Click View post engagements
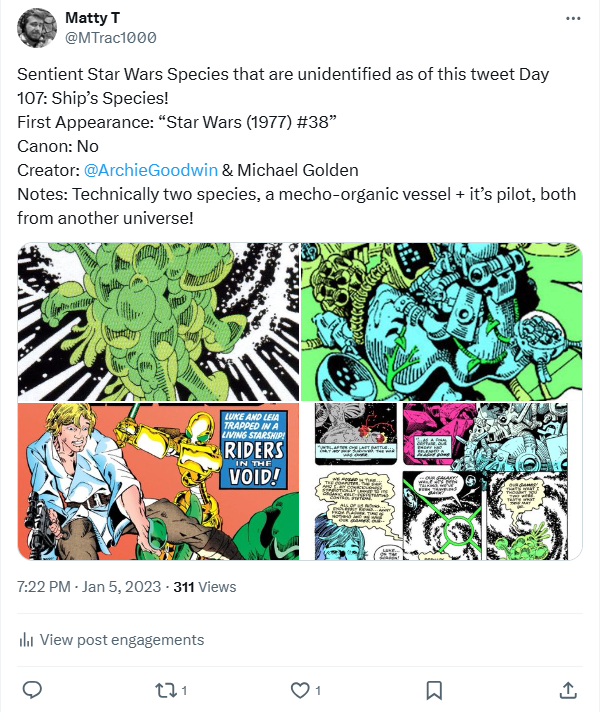Viewport: 602px width, 712px height. click(121, 640)
